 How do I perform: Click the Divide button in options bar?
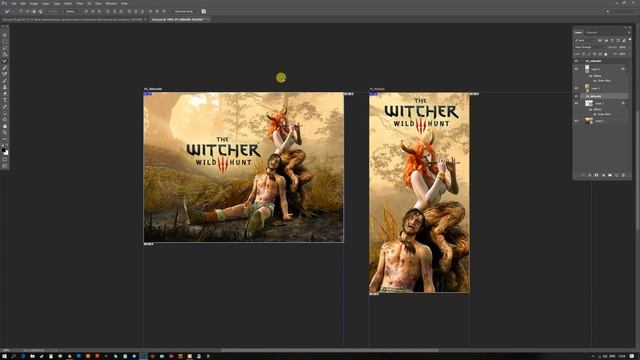(71, 11)
